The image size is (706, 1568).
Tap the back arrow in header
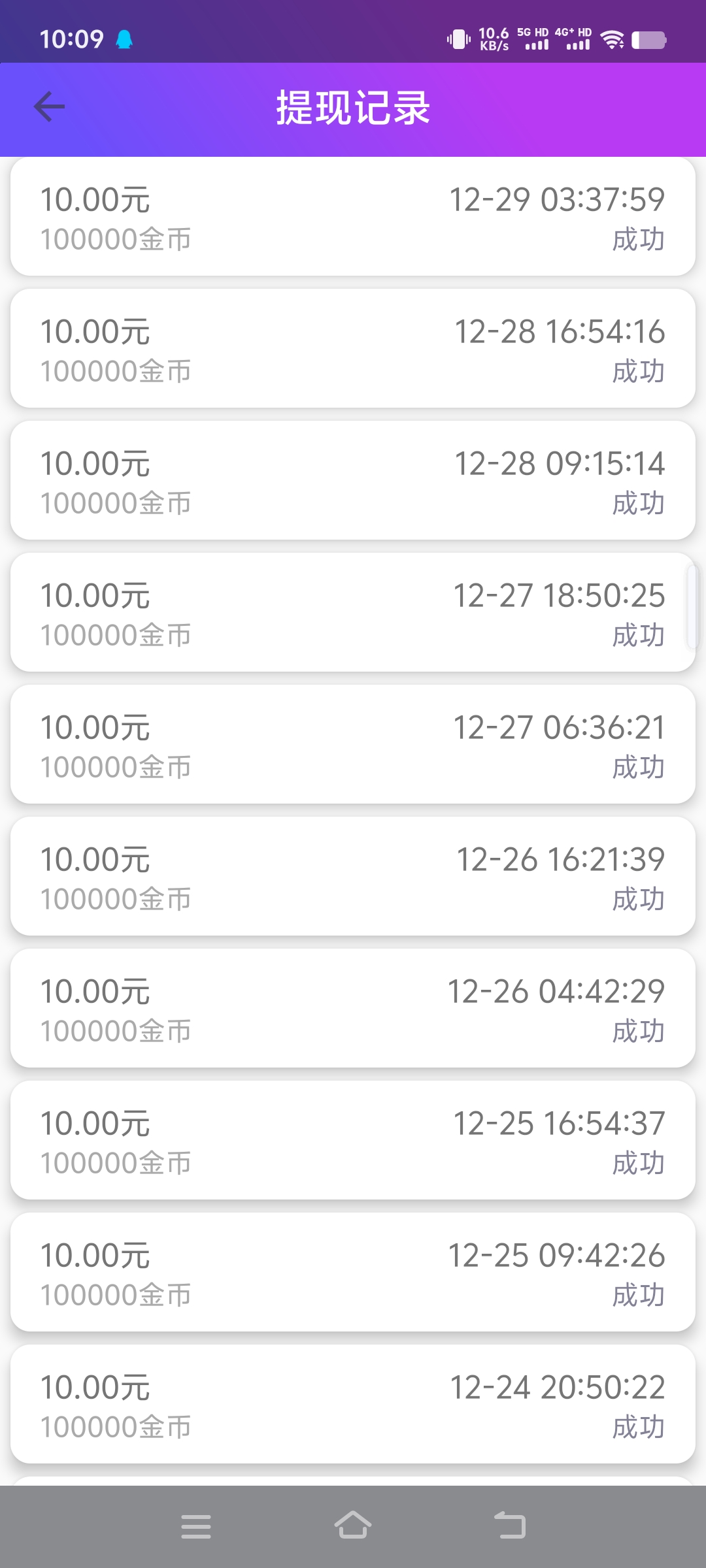[x=50, y=107]
